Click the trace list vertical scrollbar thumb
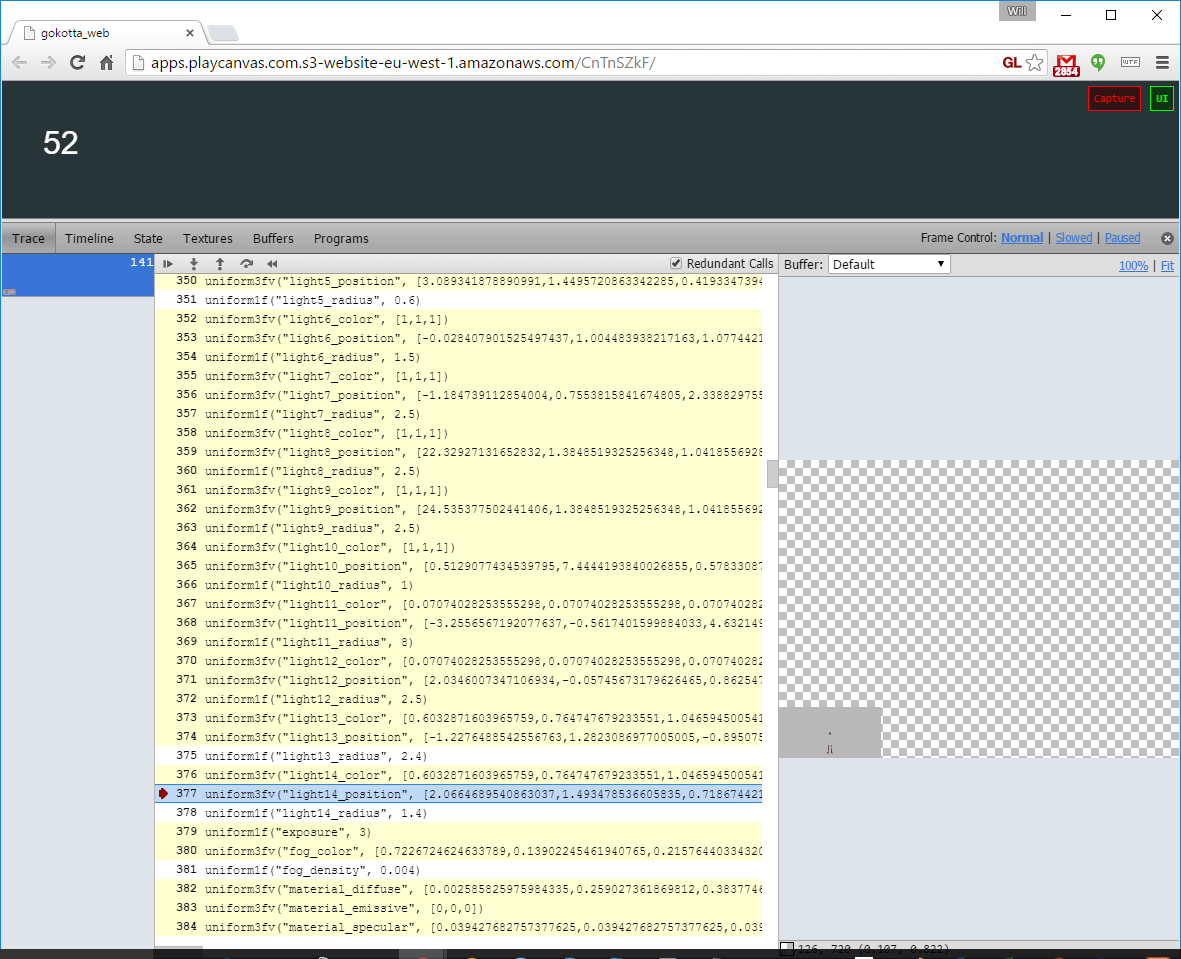This screenshot has height=959, width=1181. click(x=772, y=473)
